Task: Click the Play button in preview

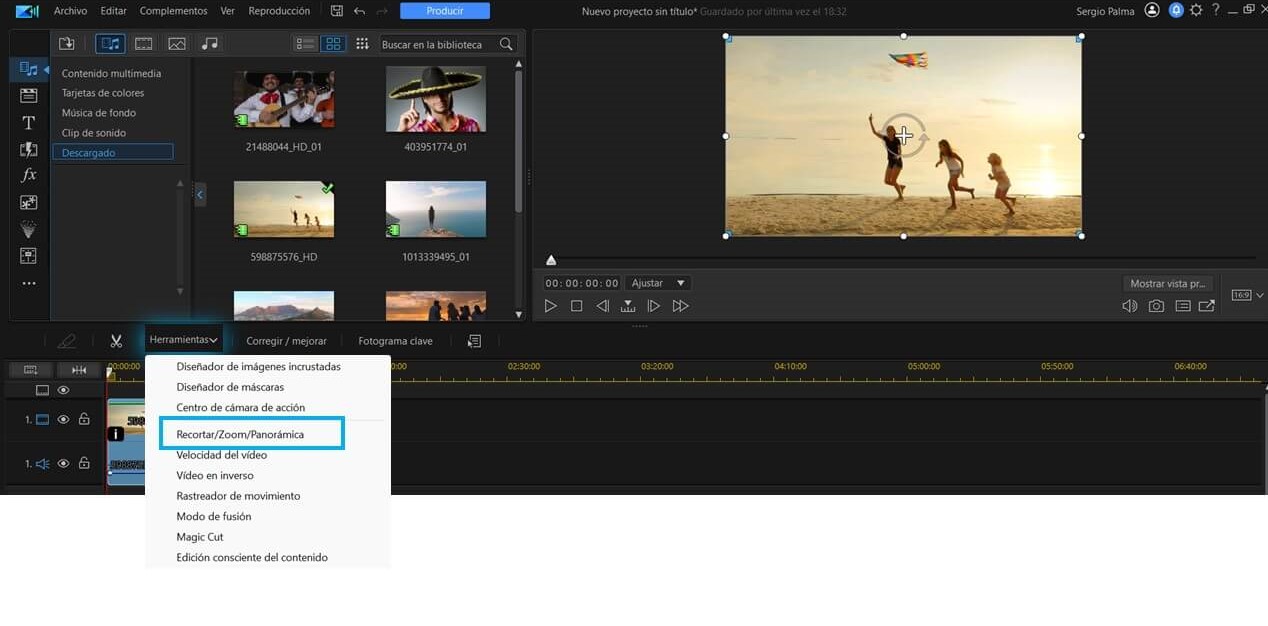Action: (x=550, y=306)
